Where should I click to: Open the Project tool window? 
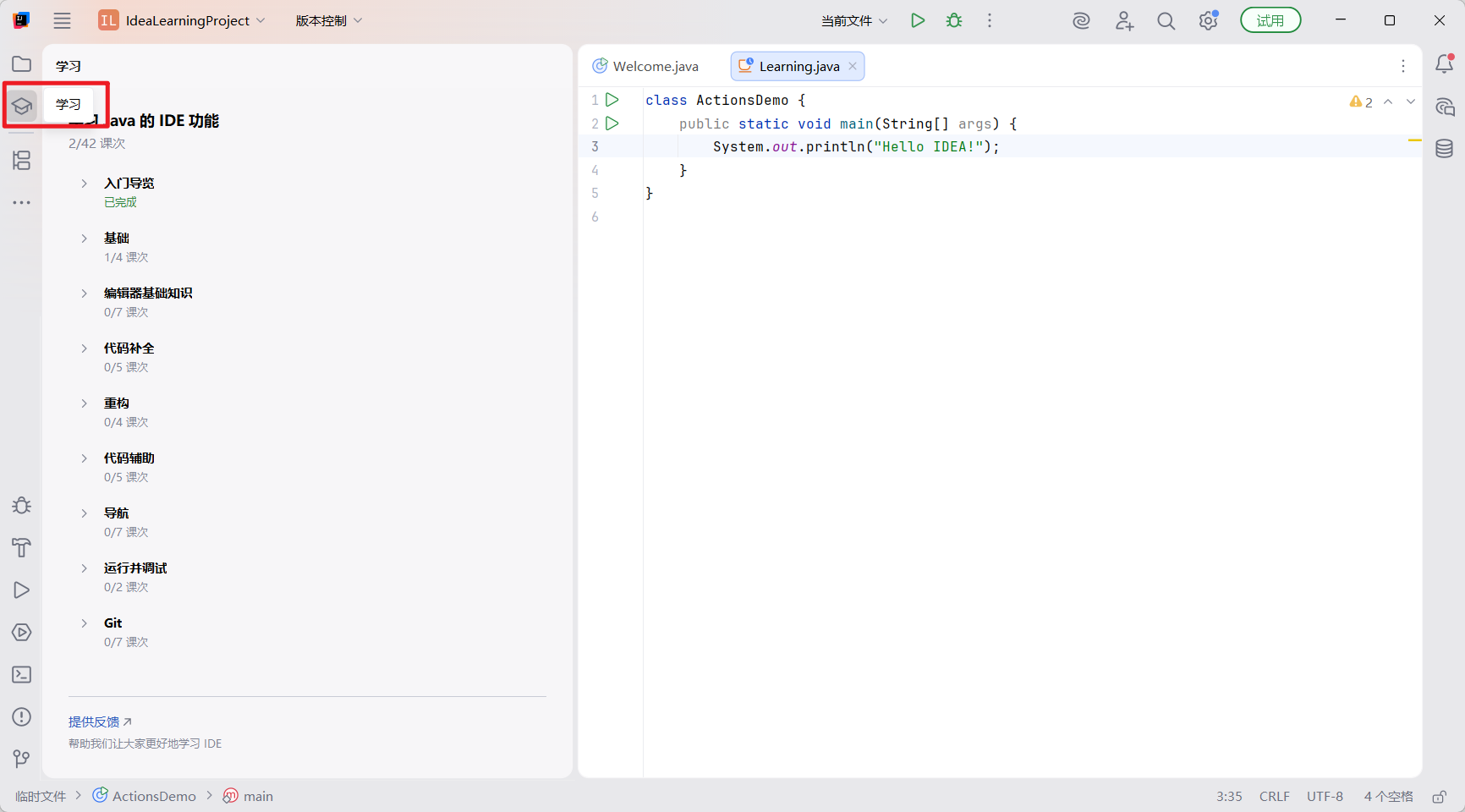pos(22,64)
